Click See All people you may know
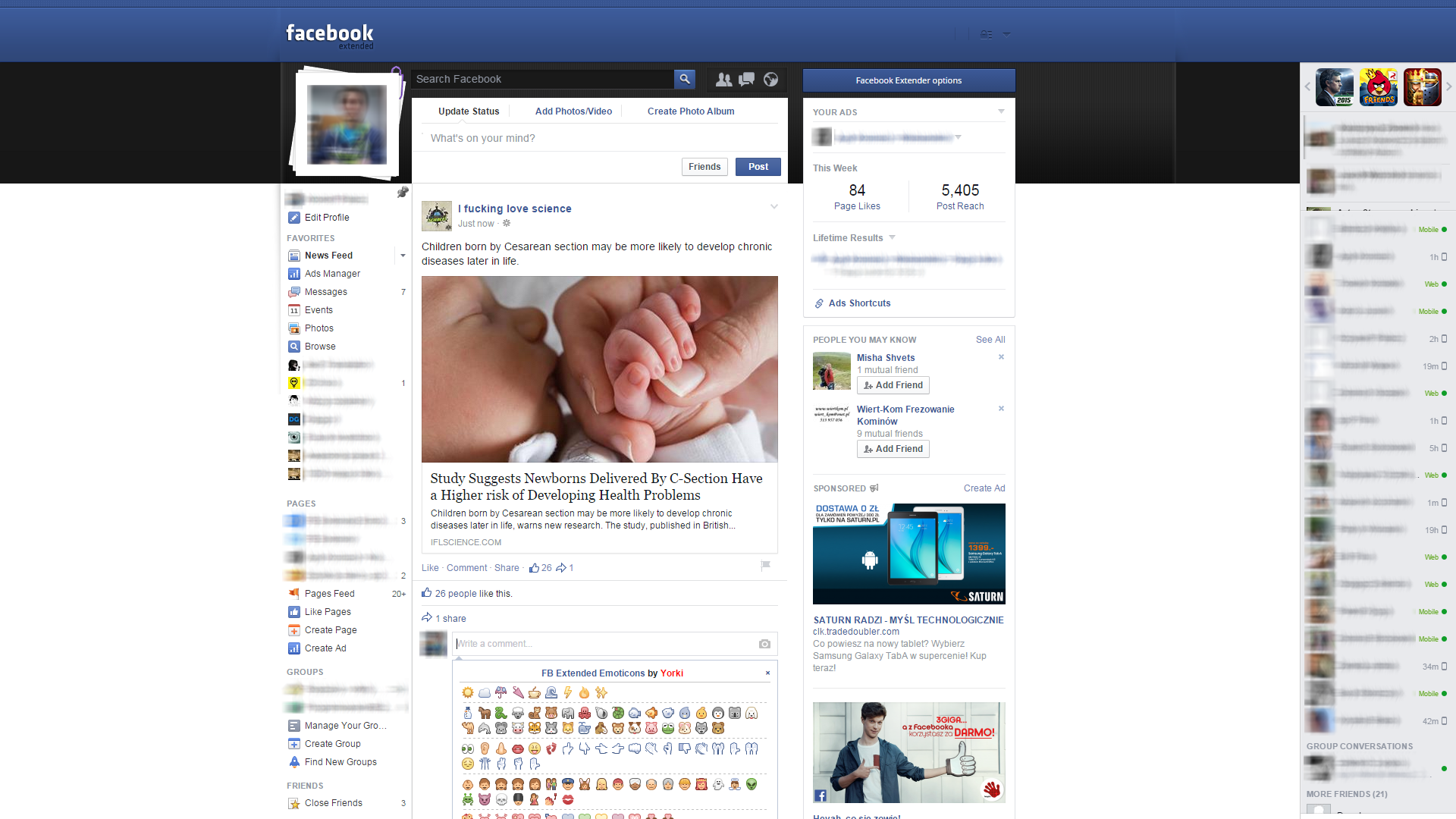 [x=990, y=340]
